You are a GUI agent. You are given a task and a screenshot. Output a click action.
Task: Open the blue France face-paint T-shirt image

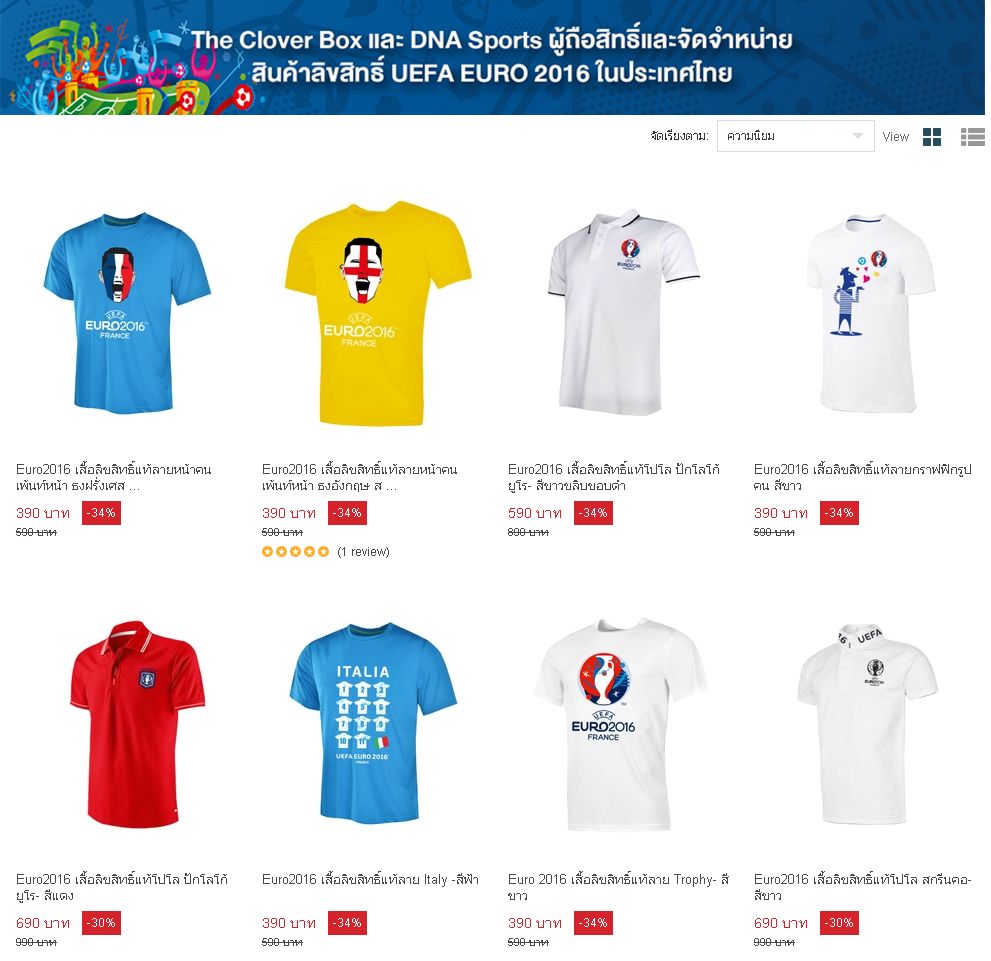[127, 313]
